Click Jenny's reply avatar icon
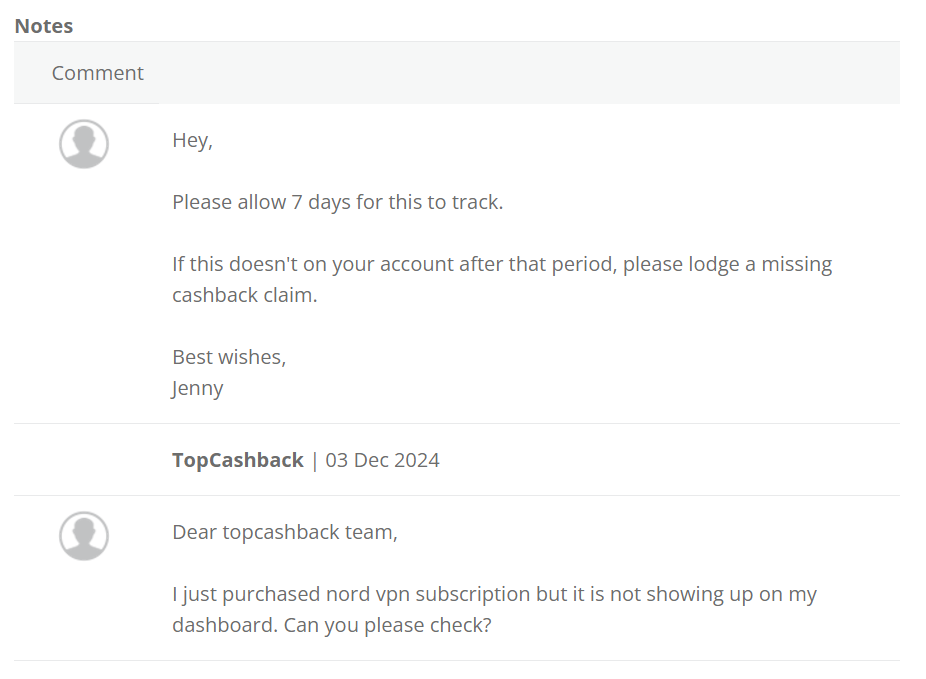 click(x=84, y=144)
